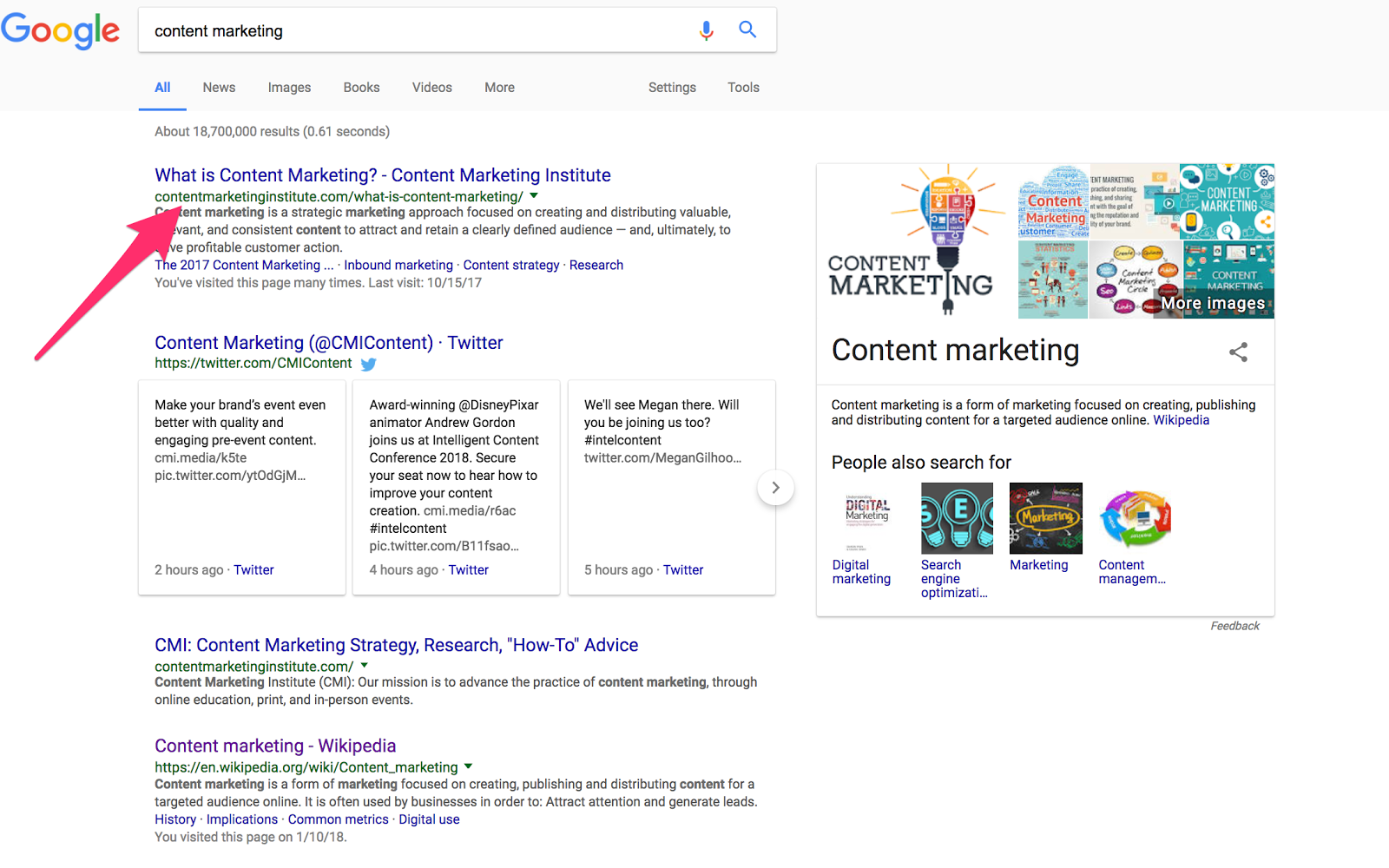Open the Content strategy sitelink
Viewport: 1389px width, 868px height.
click(x=511, y=266)
